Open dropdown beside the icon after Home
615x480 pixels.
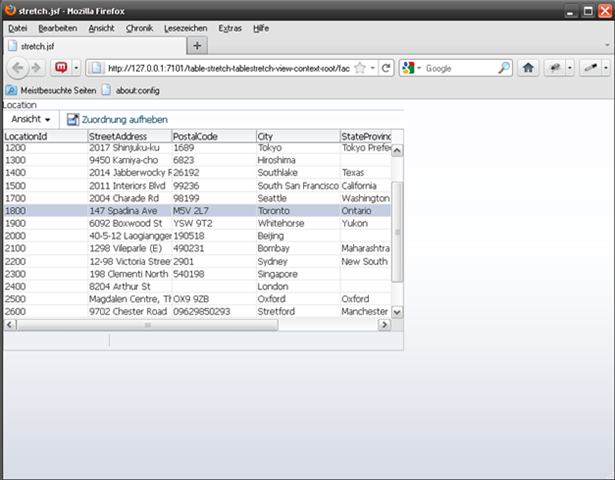[570, 68]
